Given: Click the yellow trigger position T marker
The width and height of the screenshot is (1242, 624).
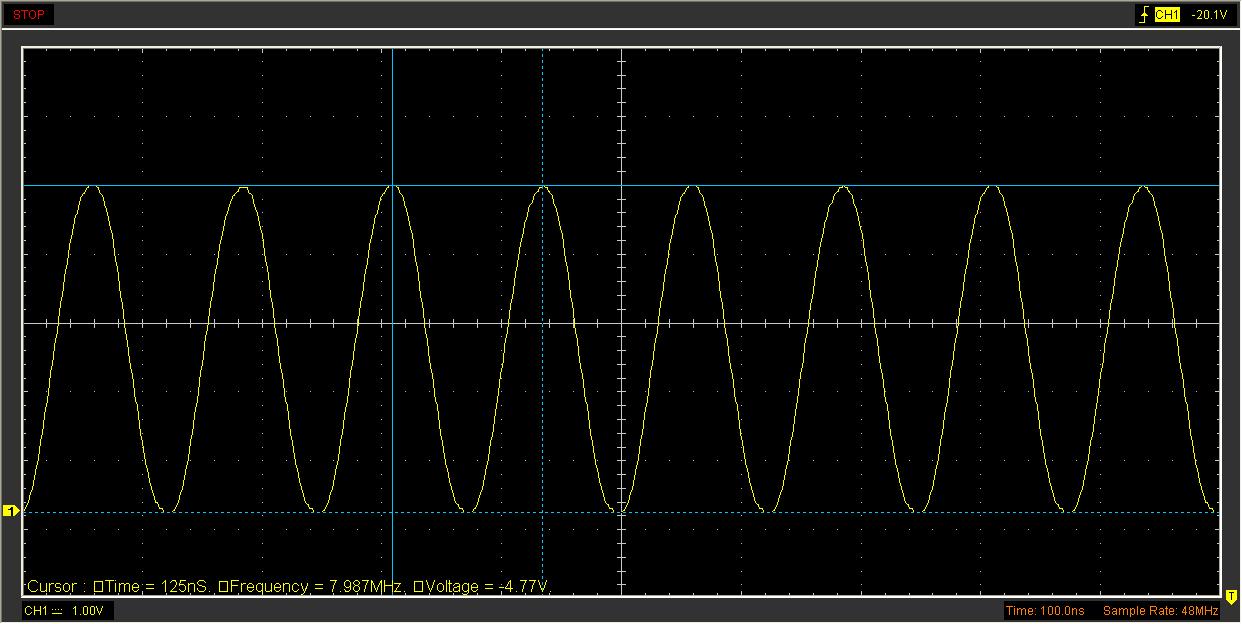Looking at the screenshot, I should pyautogui.click(x=1231, y=597).
